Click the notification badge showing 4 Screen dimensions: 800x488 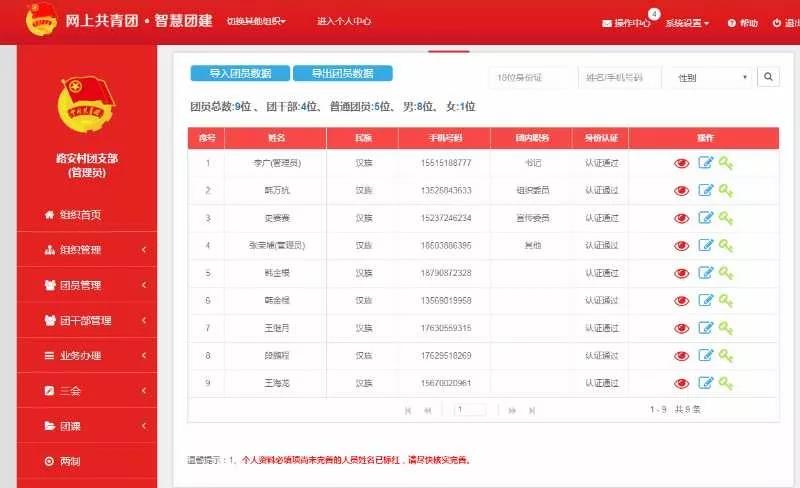click(x=654, y=14)
